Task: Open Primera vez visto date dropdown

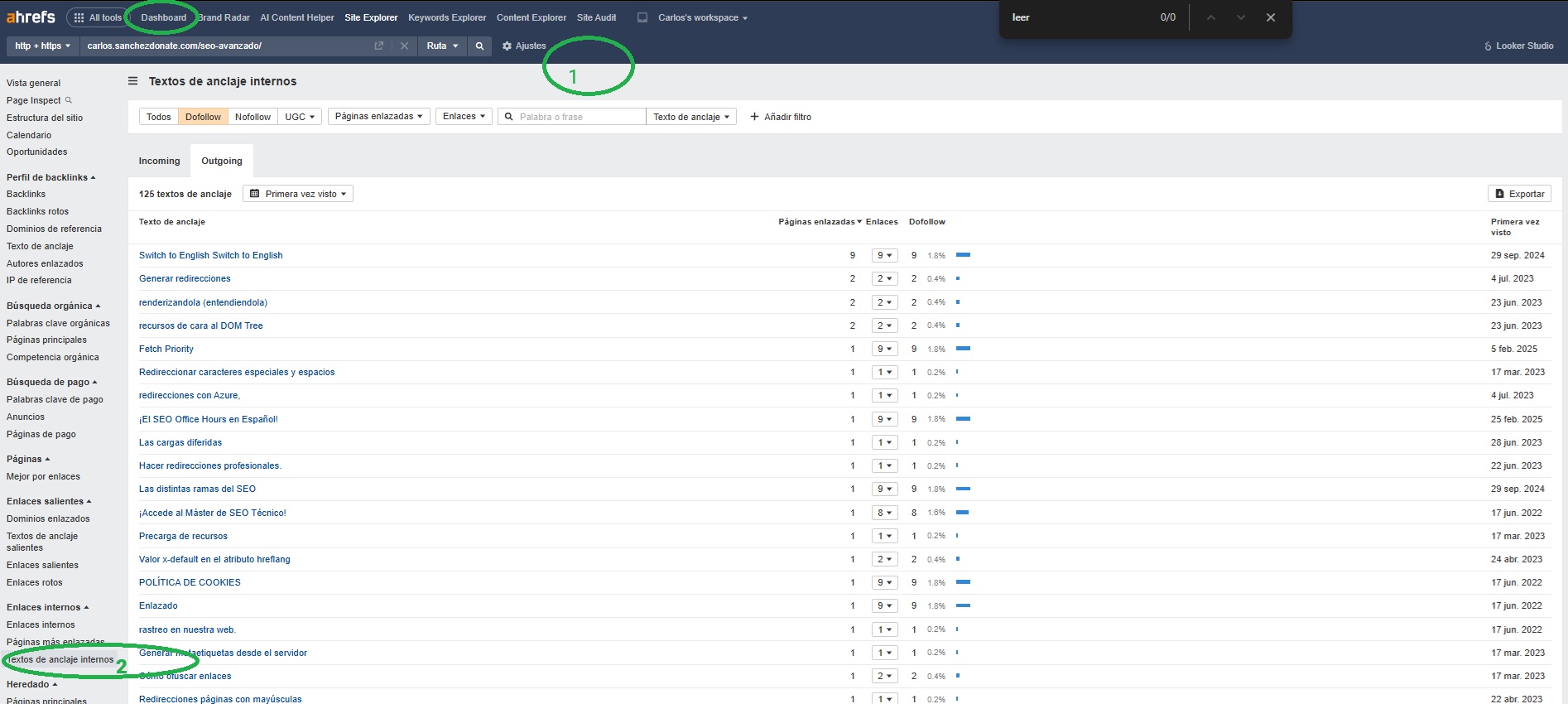Action: (x=298, y=194)
